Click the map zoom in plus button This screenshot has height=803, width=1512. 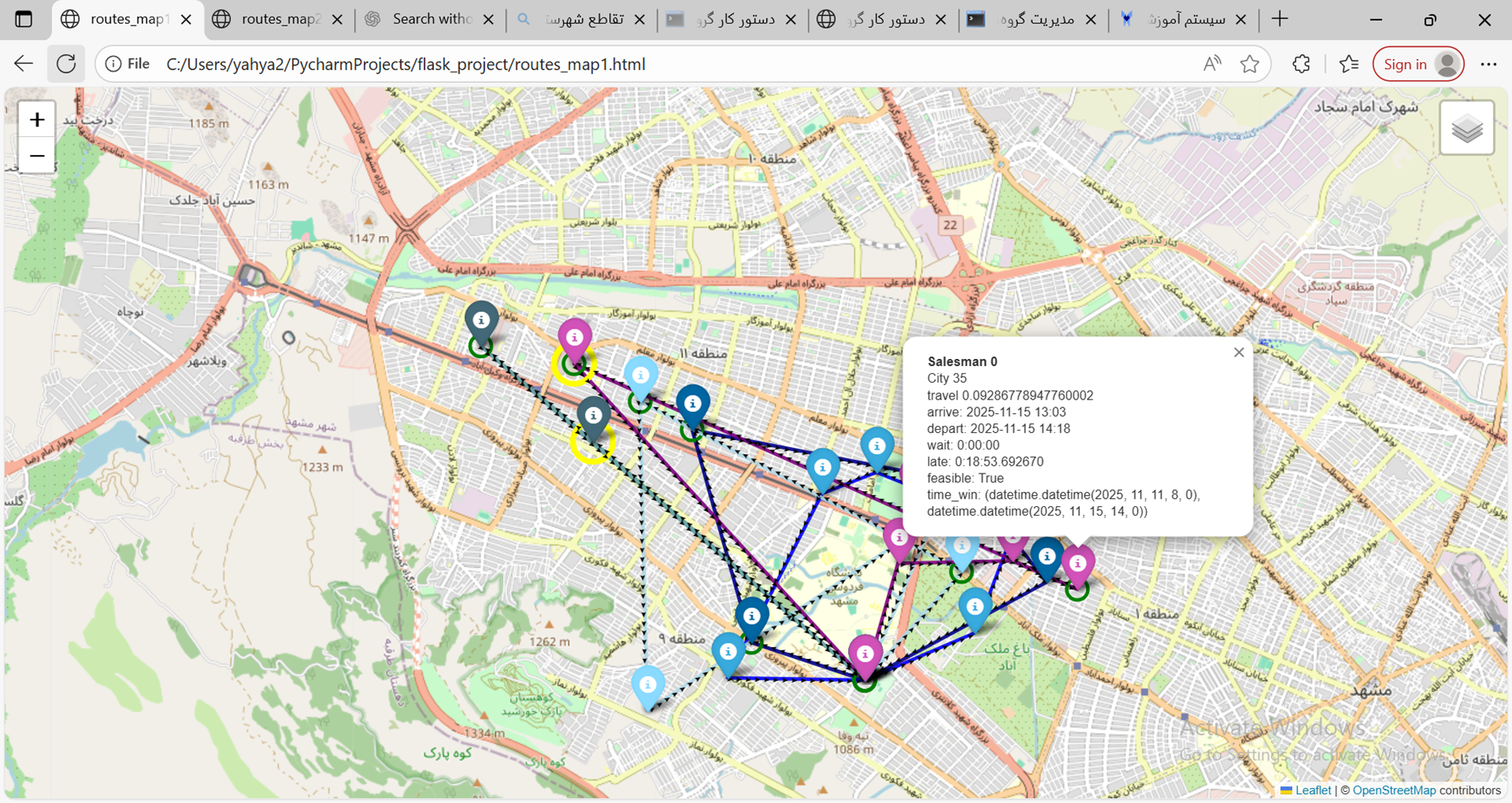(37, 120)
